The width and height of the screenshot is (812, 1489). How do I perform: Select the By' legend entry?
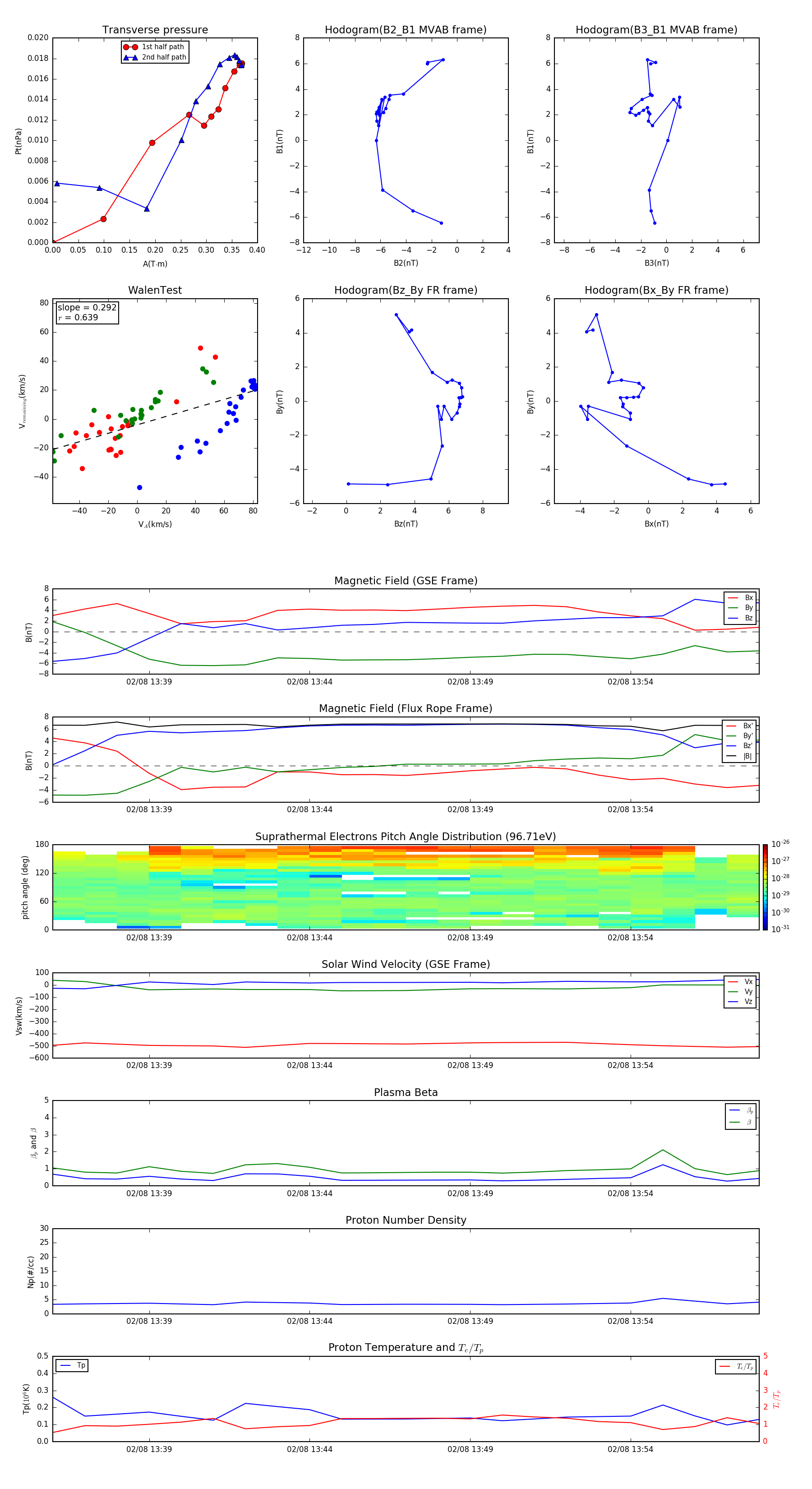point(740,736)
